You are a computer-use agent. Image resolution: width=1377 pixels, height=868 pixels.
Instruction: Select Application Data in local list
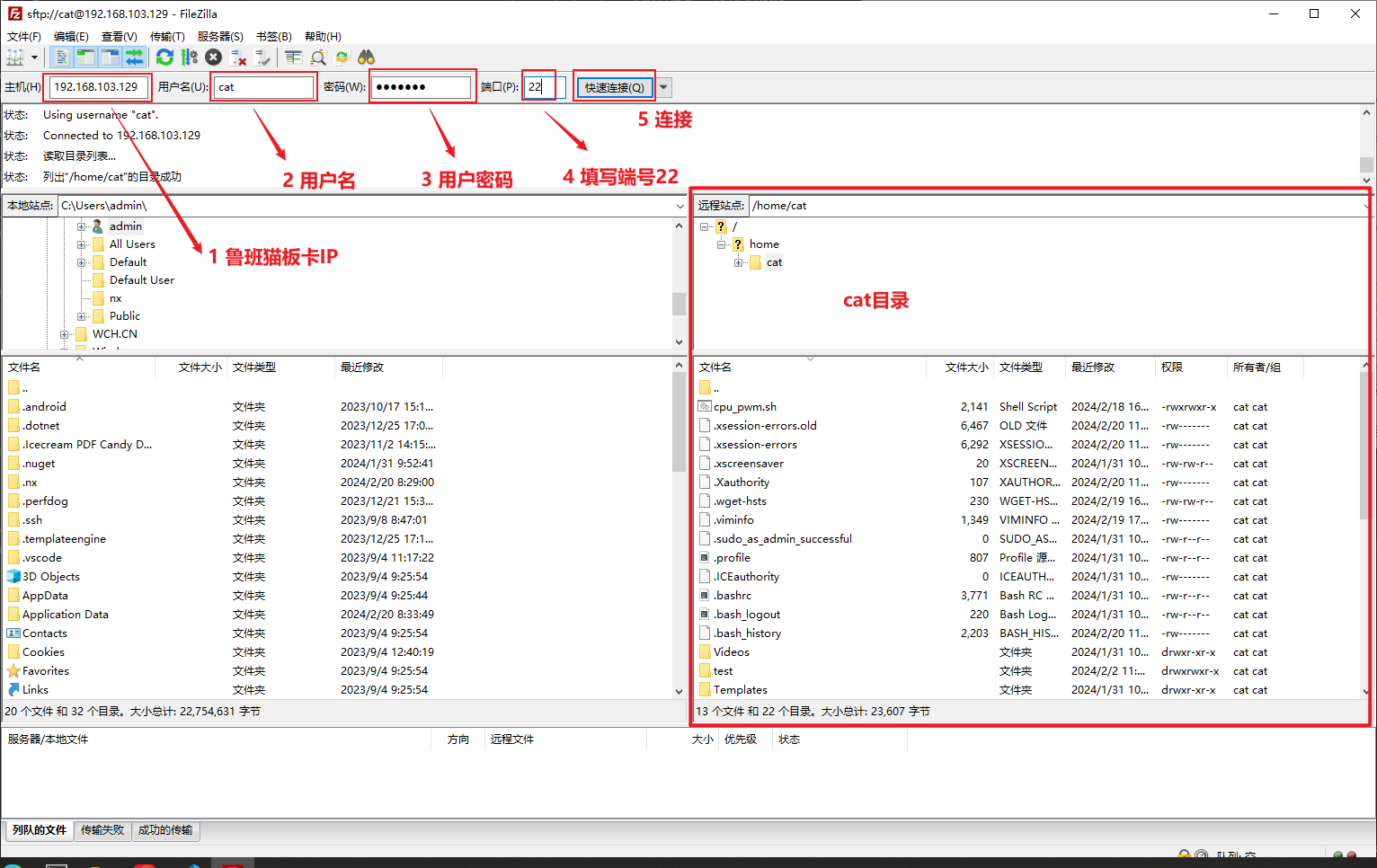(x=65, y=615)
